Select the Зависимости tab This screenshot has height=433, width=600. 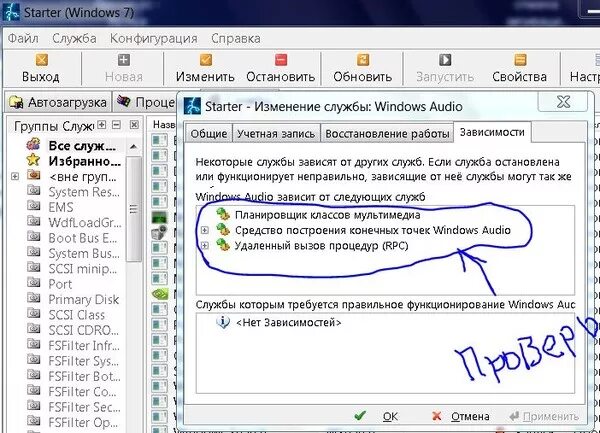pyautogui.click(x=492, y=132)
